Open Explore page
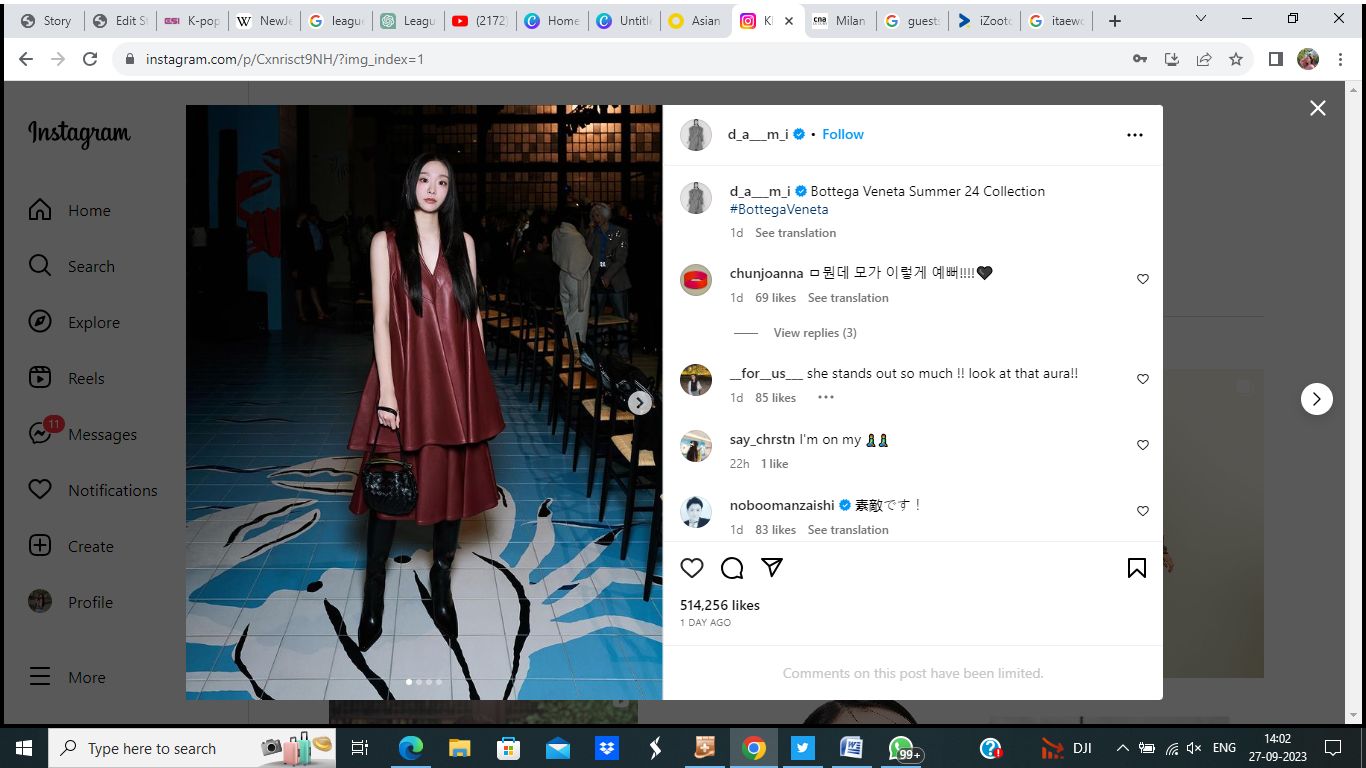Viewport: 1366px width, 768px height. coord(74,322)
